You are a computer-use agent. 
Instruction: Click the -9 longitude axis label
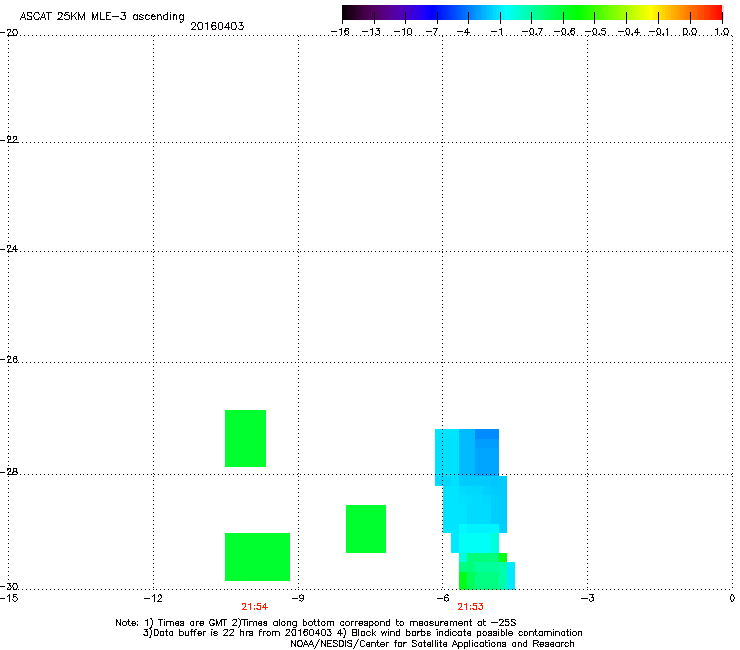point(298,599)
